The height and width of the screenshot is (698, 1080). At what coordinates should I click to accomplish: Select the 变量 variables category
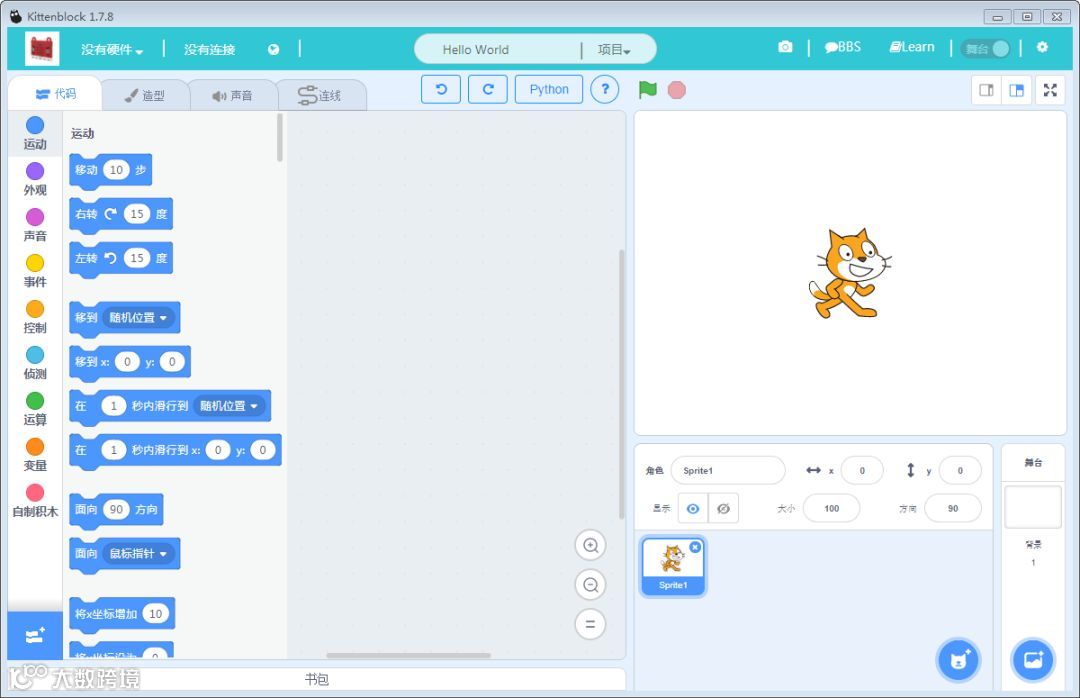point(35,455)
